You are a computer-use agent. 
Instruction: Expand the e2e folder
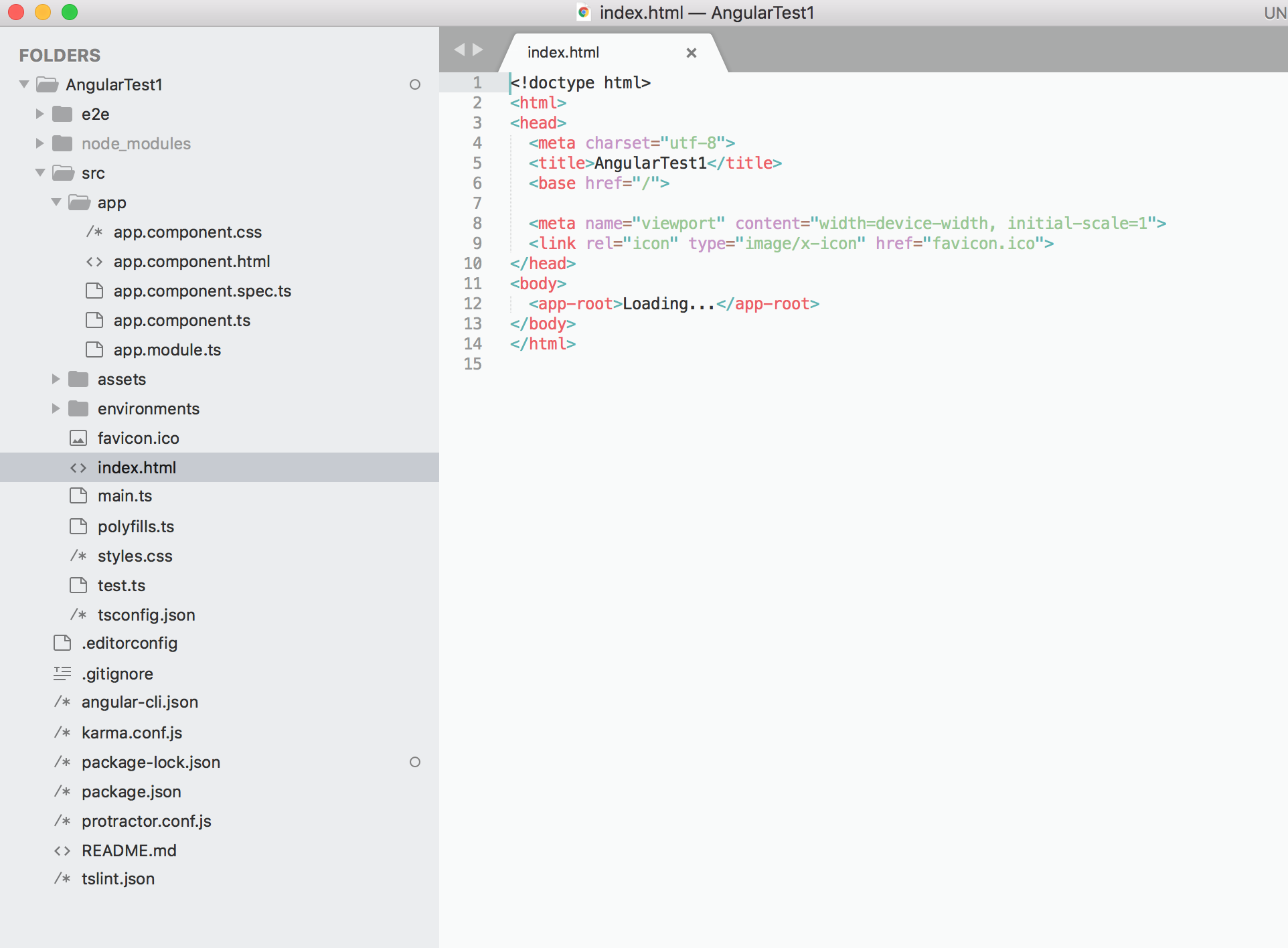pos(40,114)
